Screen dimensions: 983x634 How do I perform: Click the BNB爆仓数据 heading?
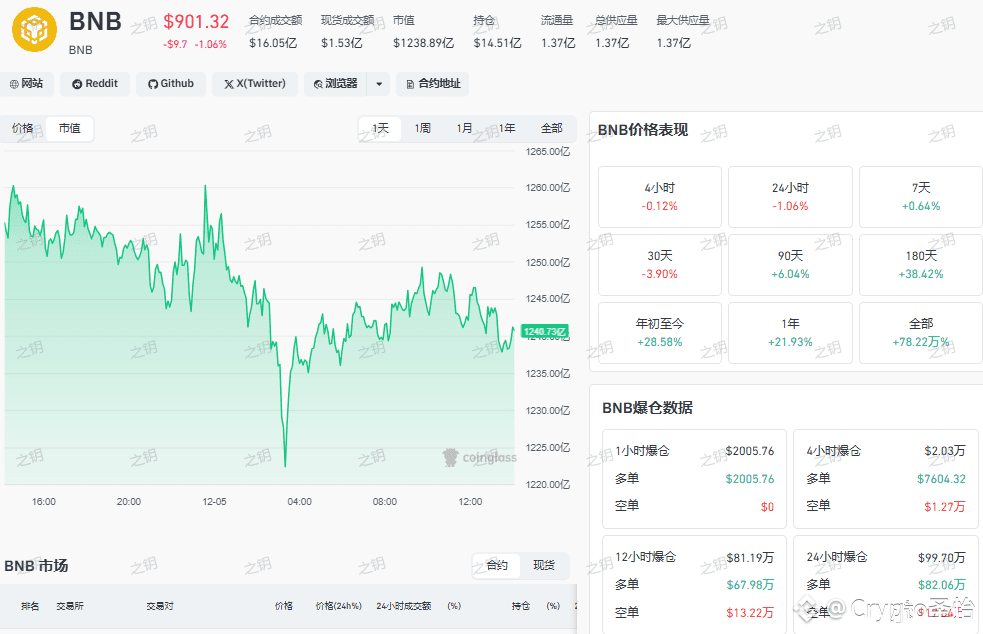tap(647, 408)
